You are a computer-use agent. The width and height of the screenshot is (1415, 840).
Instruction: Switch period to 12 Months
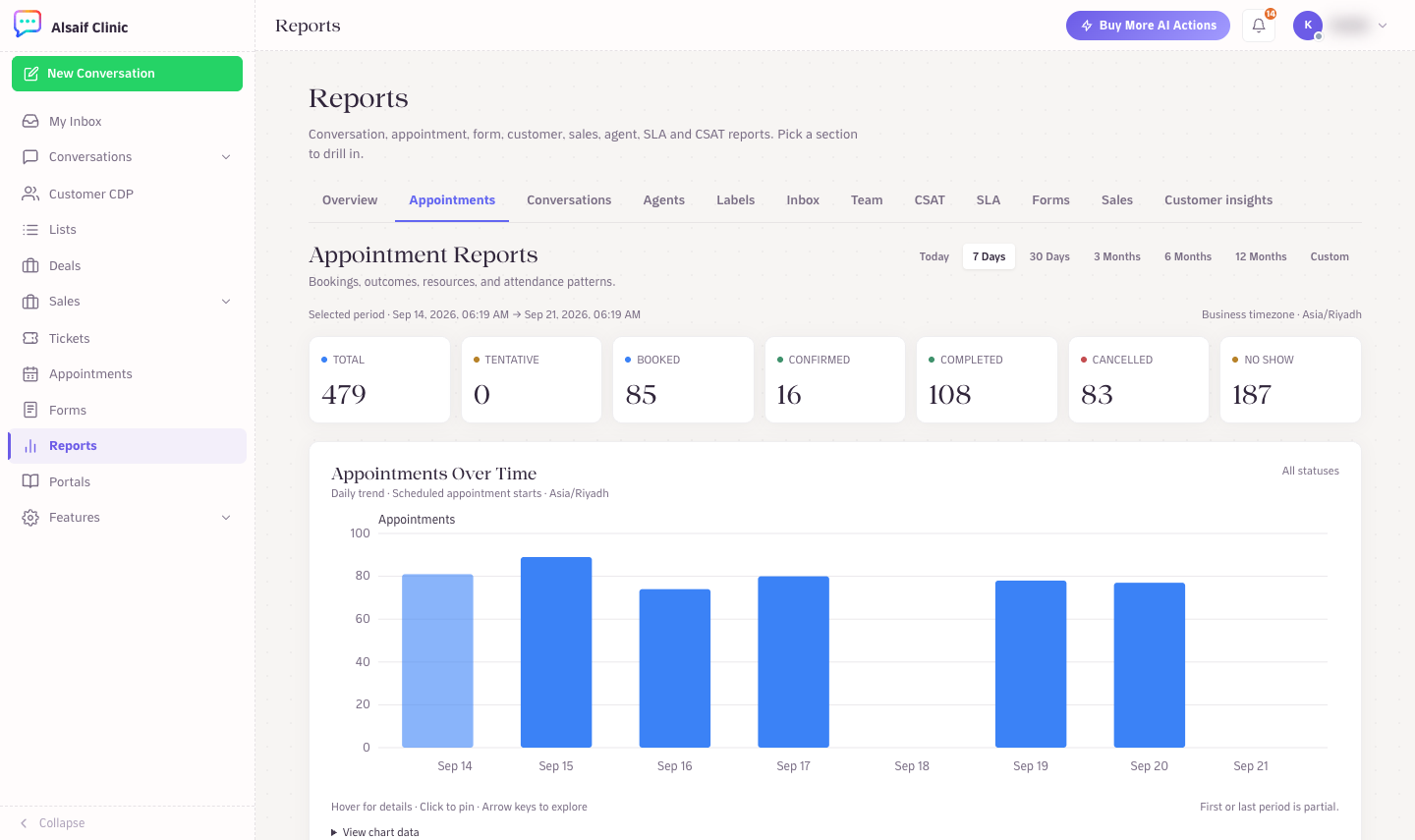coord(1261,256)
